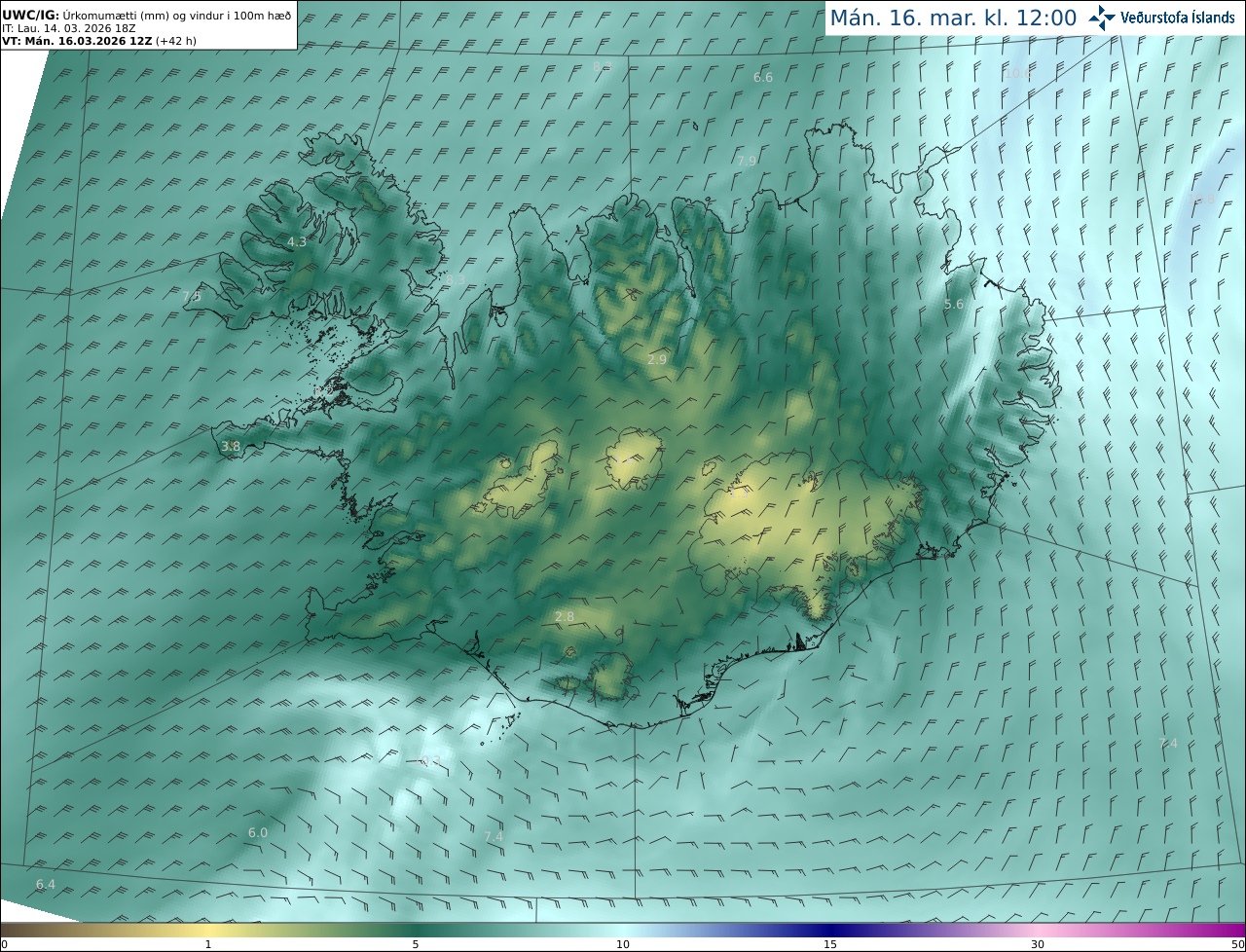The height and width of the screenshot is (952, 1246).
Task: Click the 7.5 value on the map
Action: point(192,296)
